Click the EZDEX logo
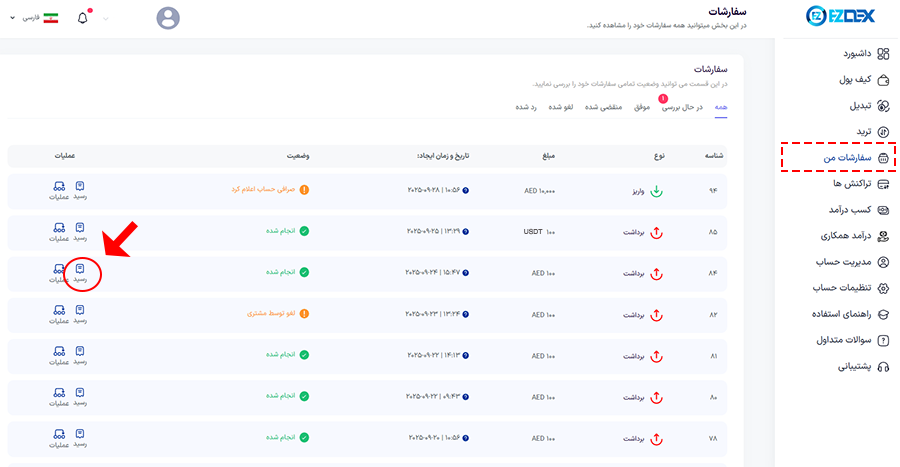This screenshot has height=467, width=900. point(837,18)
